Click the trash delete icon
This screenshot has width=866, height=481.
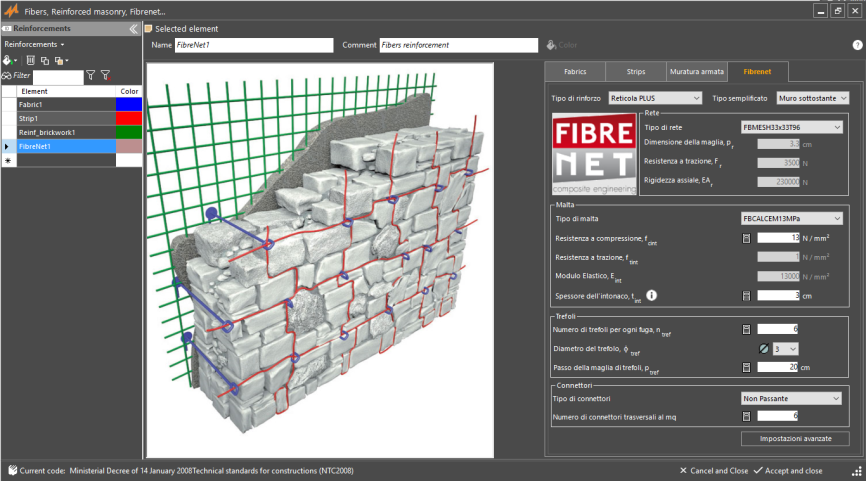tap(31, 60)
